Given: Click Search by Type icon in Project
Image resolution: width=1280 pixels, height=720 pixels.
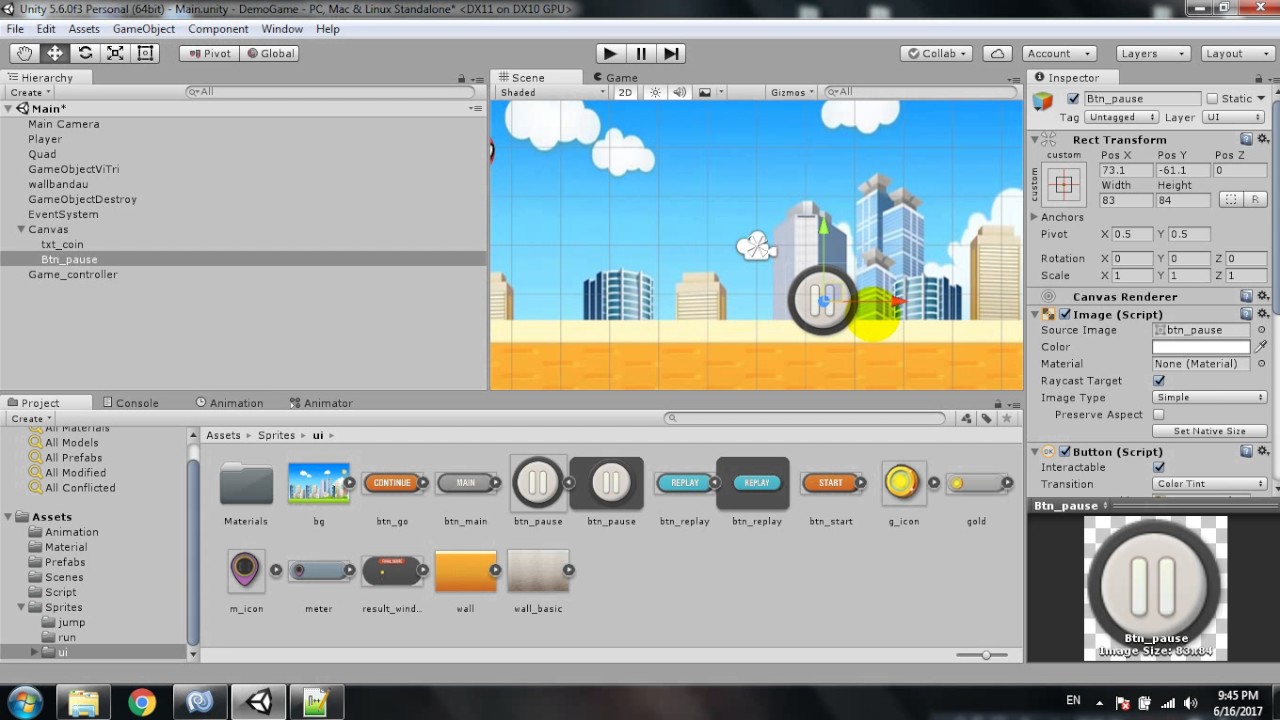Looking at the screenshot, I should (967, 418).
